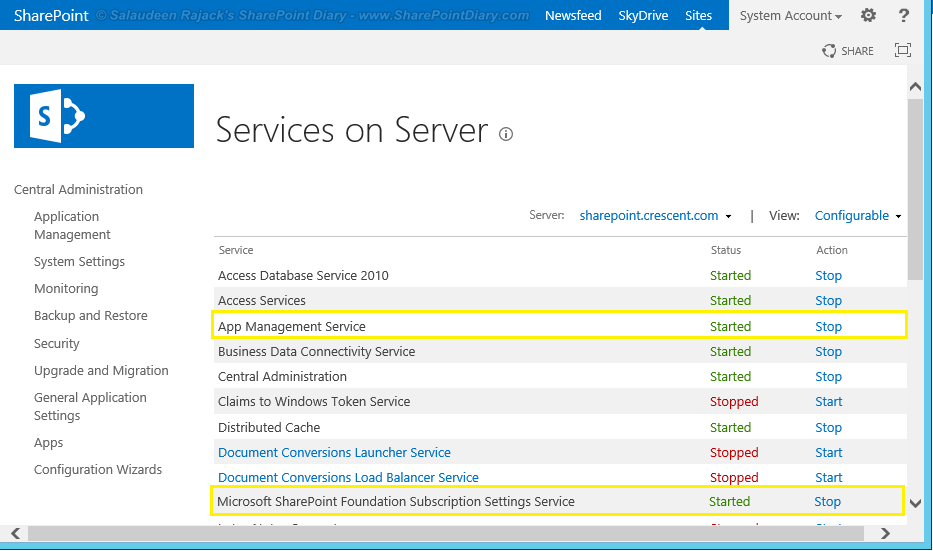Open General Application Settings section
The height and width of the screenshot is (551, 933).
(x=90, y=406)
